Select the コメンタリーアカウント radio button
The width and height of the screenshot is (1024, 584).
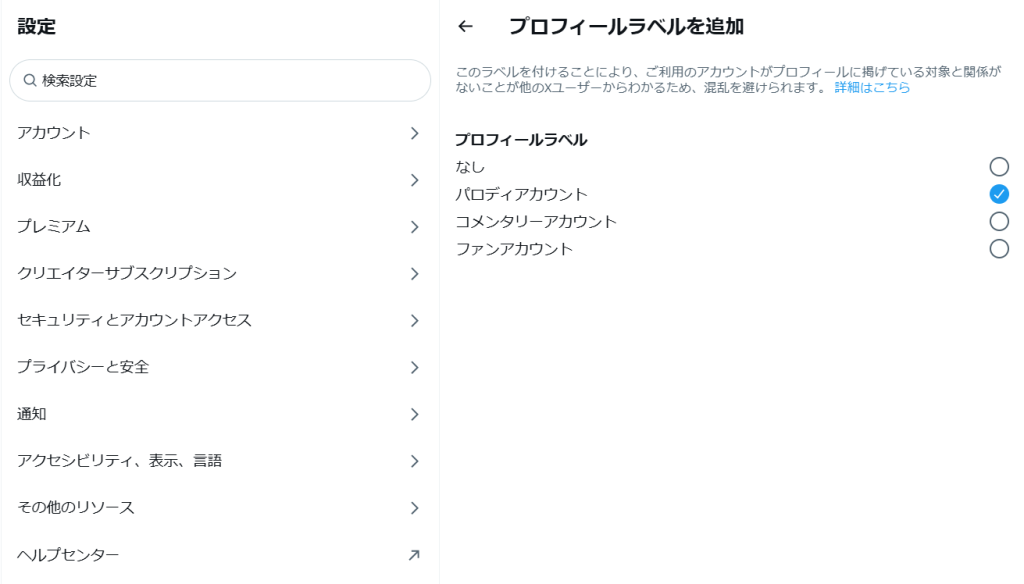[x=999, y=221]
